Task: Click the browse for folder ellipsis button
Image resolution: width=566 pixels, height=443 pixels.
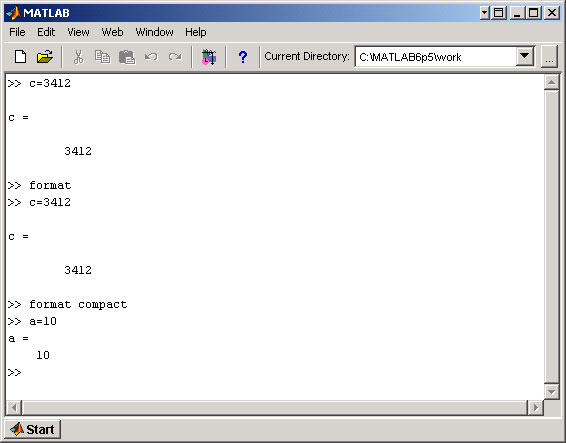Action: [x=549, y=57]
